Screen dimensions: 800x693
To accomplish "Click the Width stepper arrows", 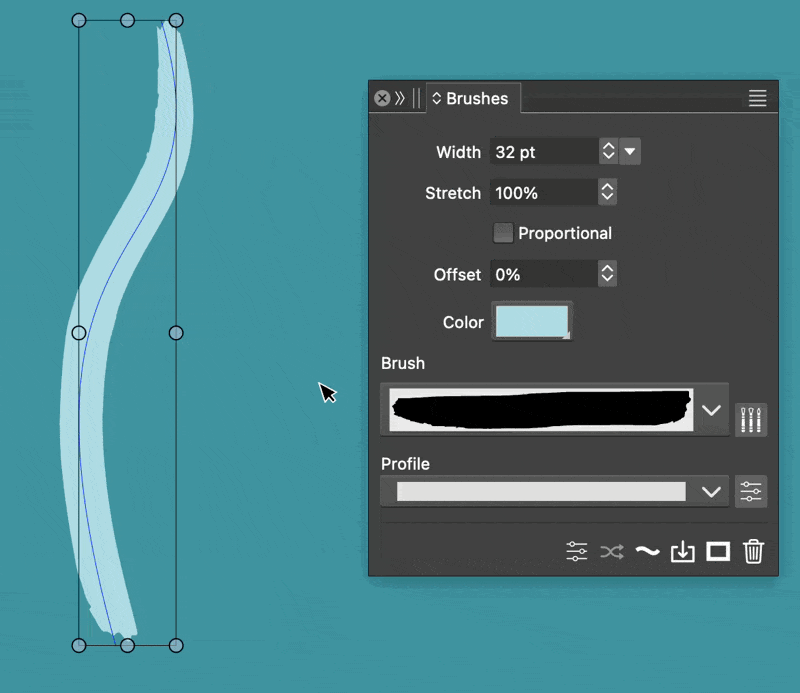I will coord(607,152).
